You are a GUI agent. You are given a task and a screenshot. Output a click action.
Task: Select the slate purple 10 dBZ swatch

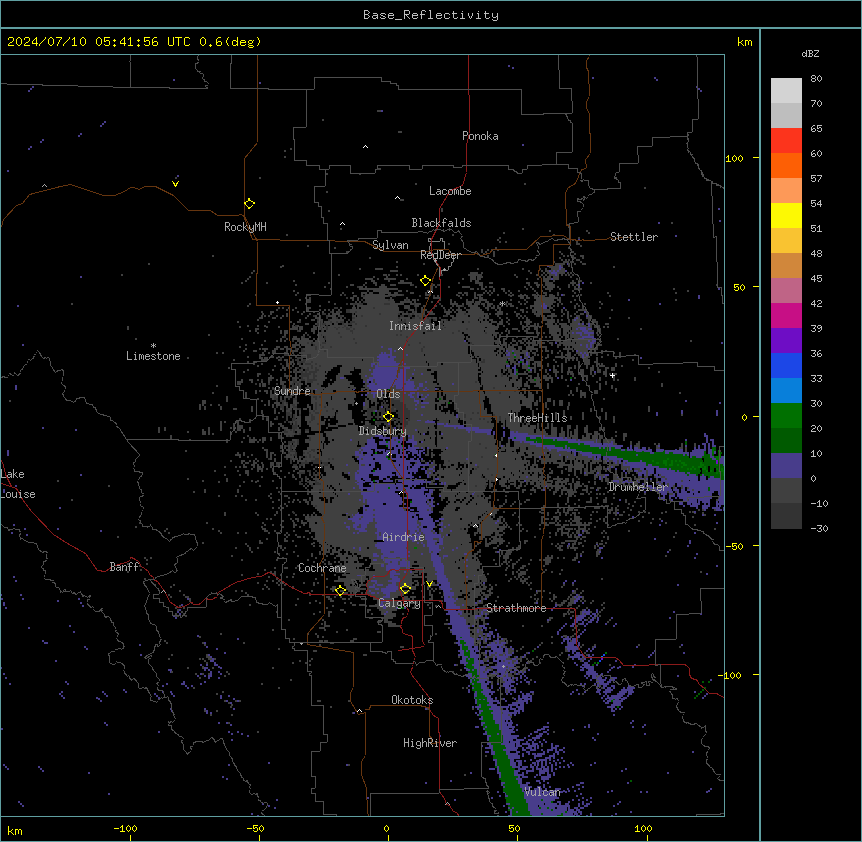(x=786, y=466)
